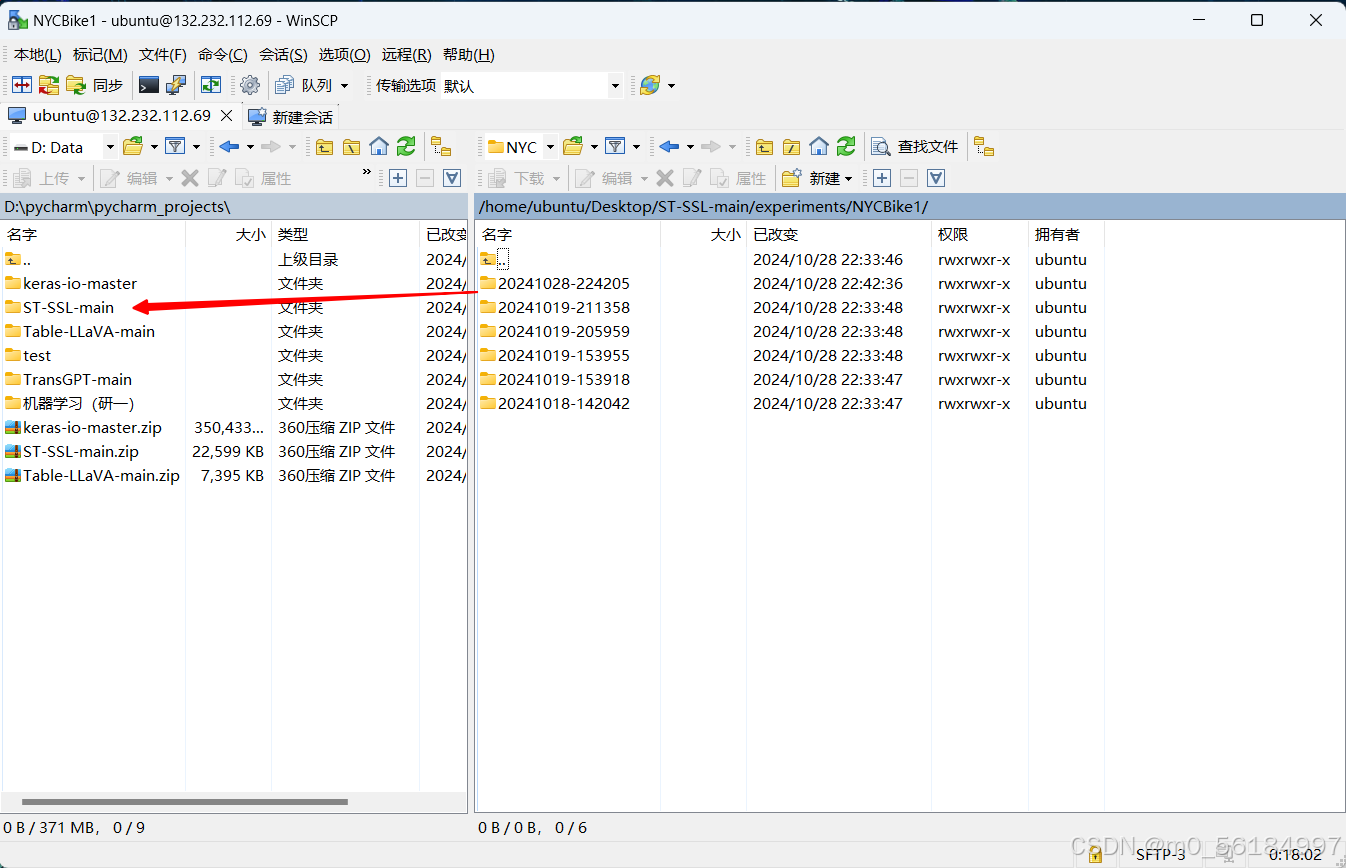
Task: Click the plus select-files icon in local panel
Action: click(398, 178)
